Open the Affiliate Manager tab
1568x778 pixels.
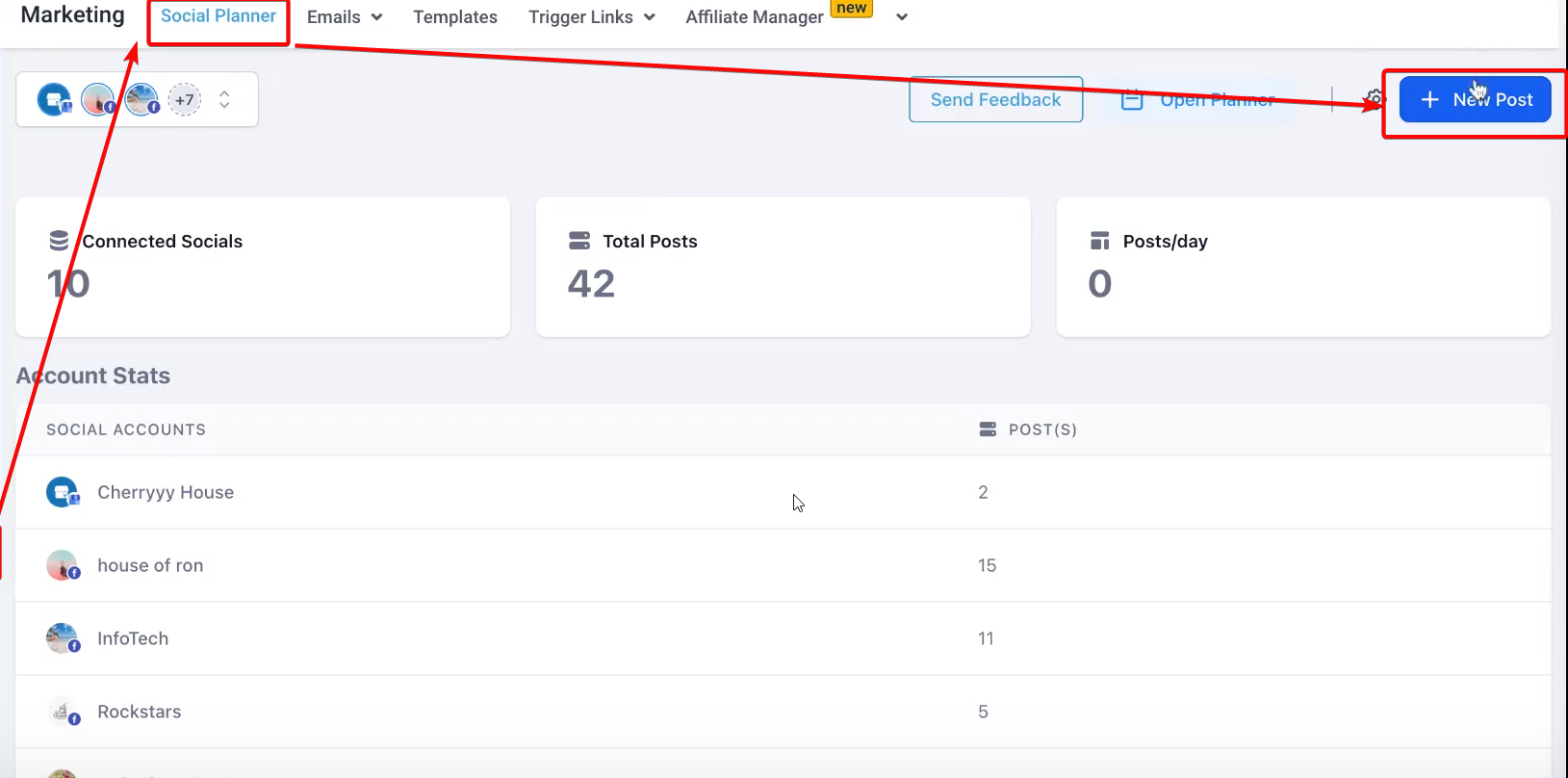[x=755, y=17]
